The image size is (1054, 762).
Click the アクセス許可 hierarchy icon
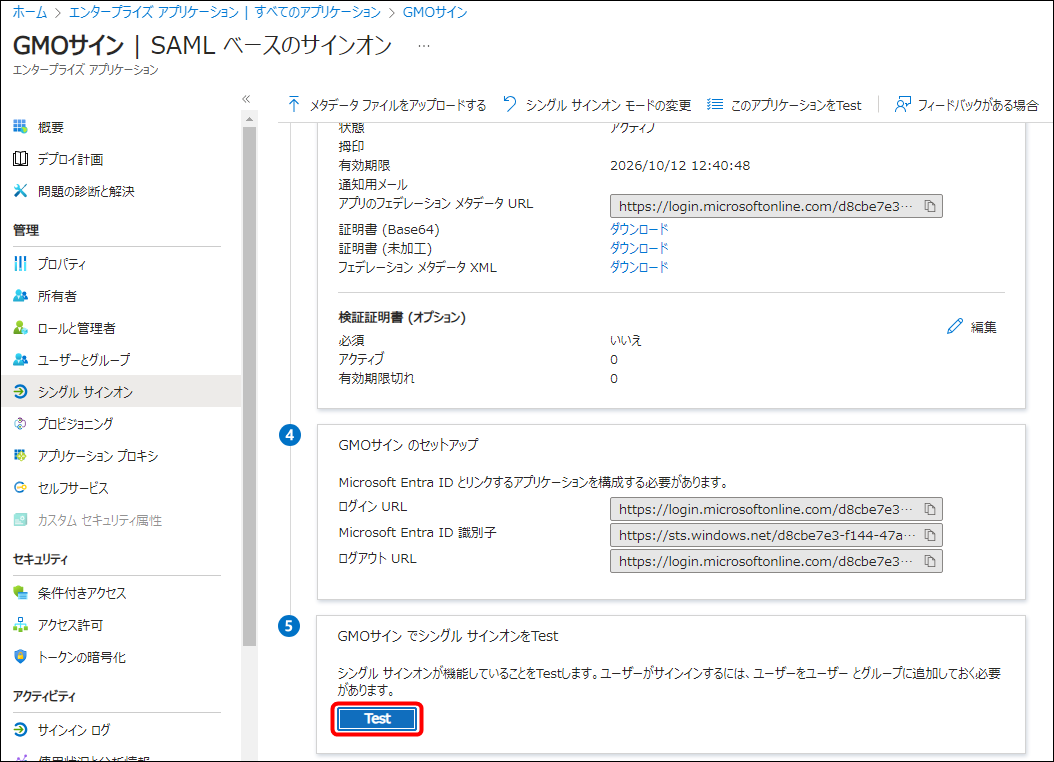20,625
